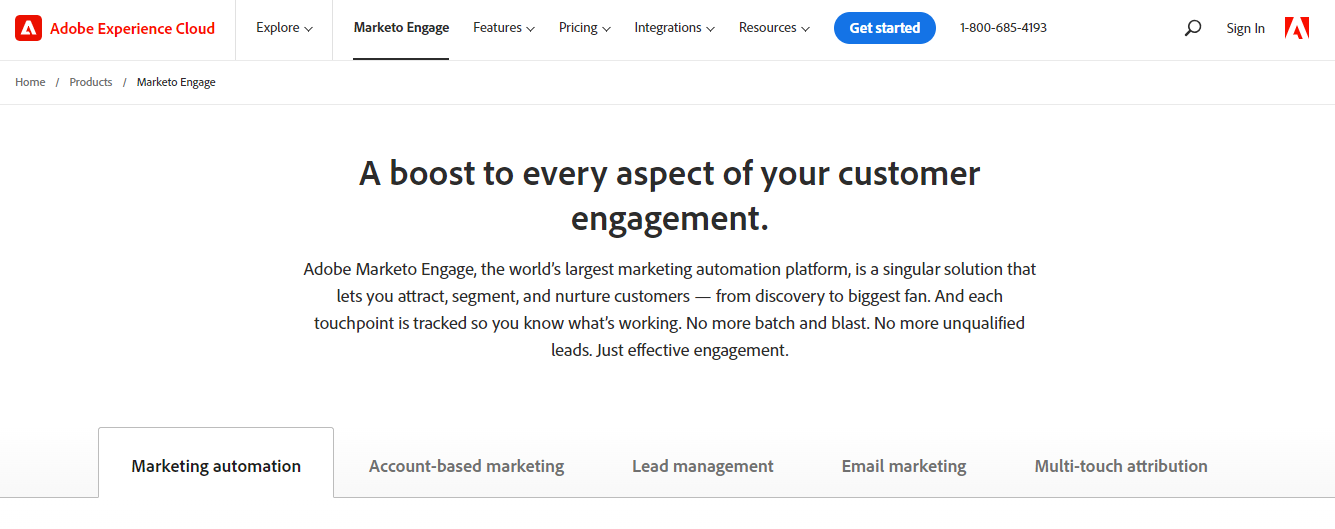Image resolution: width=1335 pixels, height=529 pixels.
Task: Select the Marketing automation tab
Action: tap(216, 465)
